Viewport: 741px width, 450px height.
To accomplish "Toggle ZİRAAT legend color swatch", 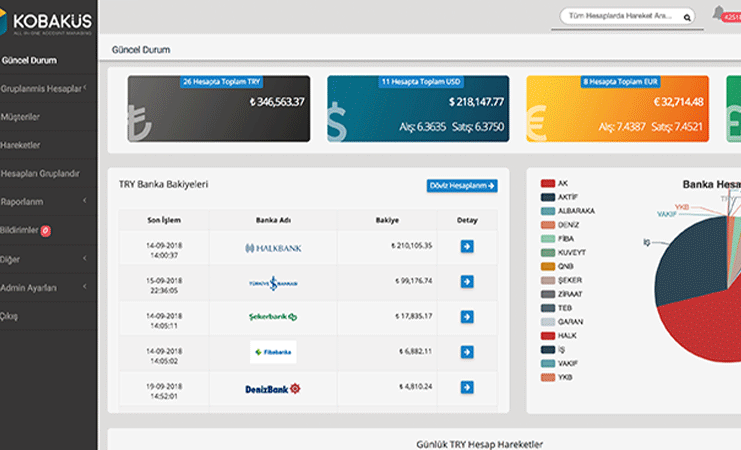I will click(548, 294).
